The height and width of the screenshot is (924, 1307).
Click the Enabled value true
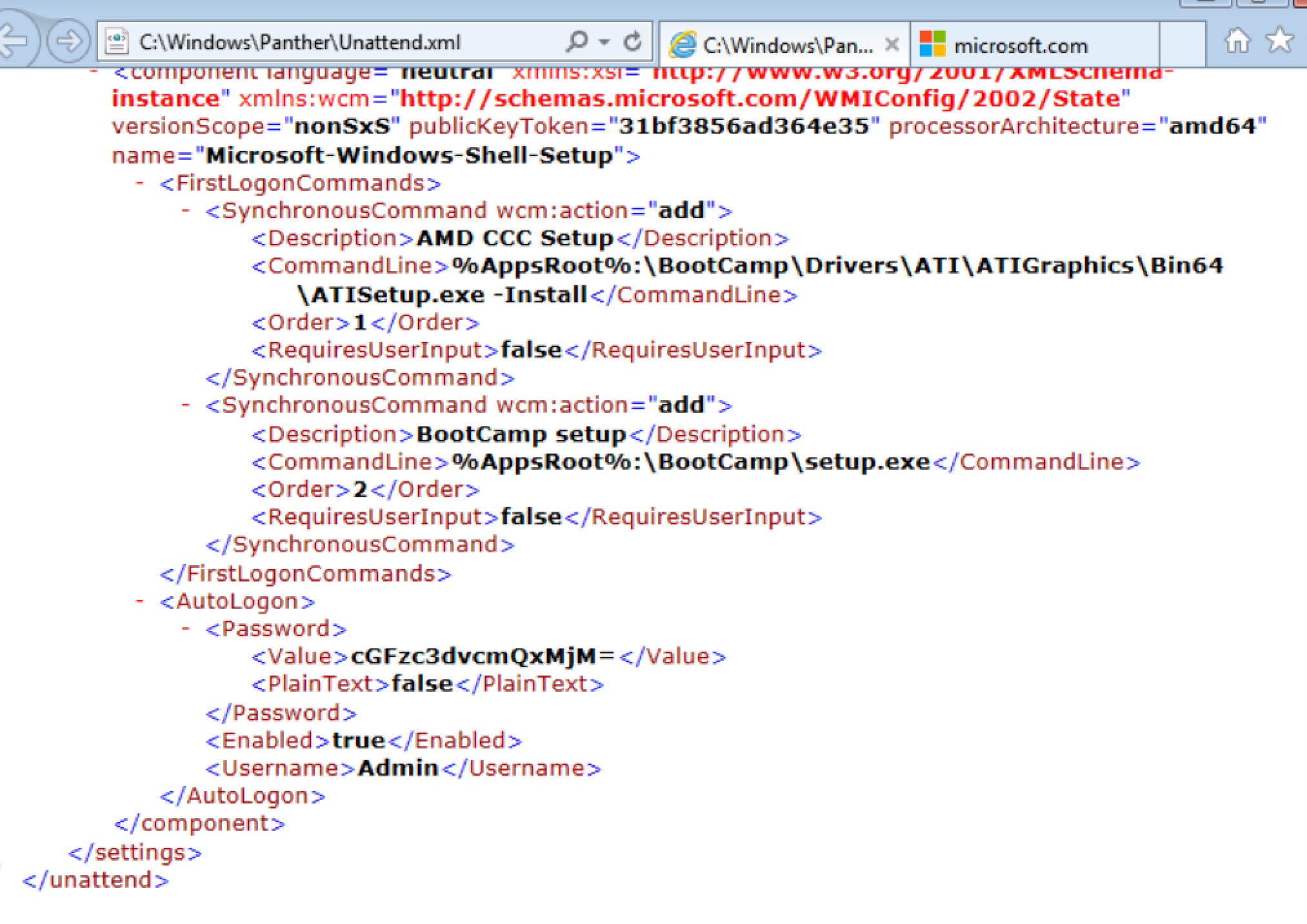click(358, 741)
